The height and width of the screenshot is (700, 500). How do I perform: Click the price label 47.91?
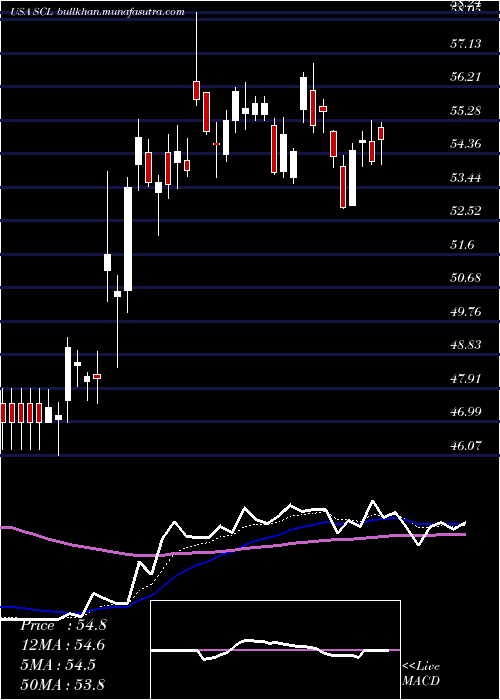point(467,379)
